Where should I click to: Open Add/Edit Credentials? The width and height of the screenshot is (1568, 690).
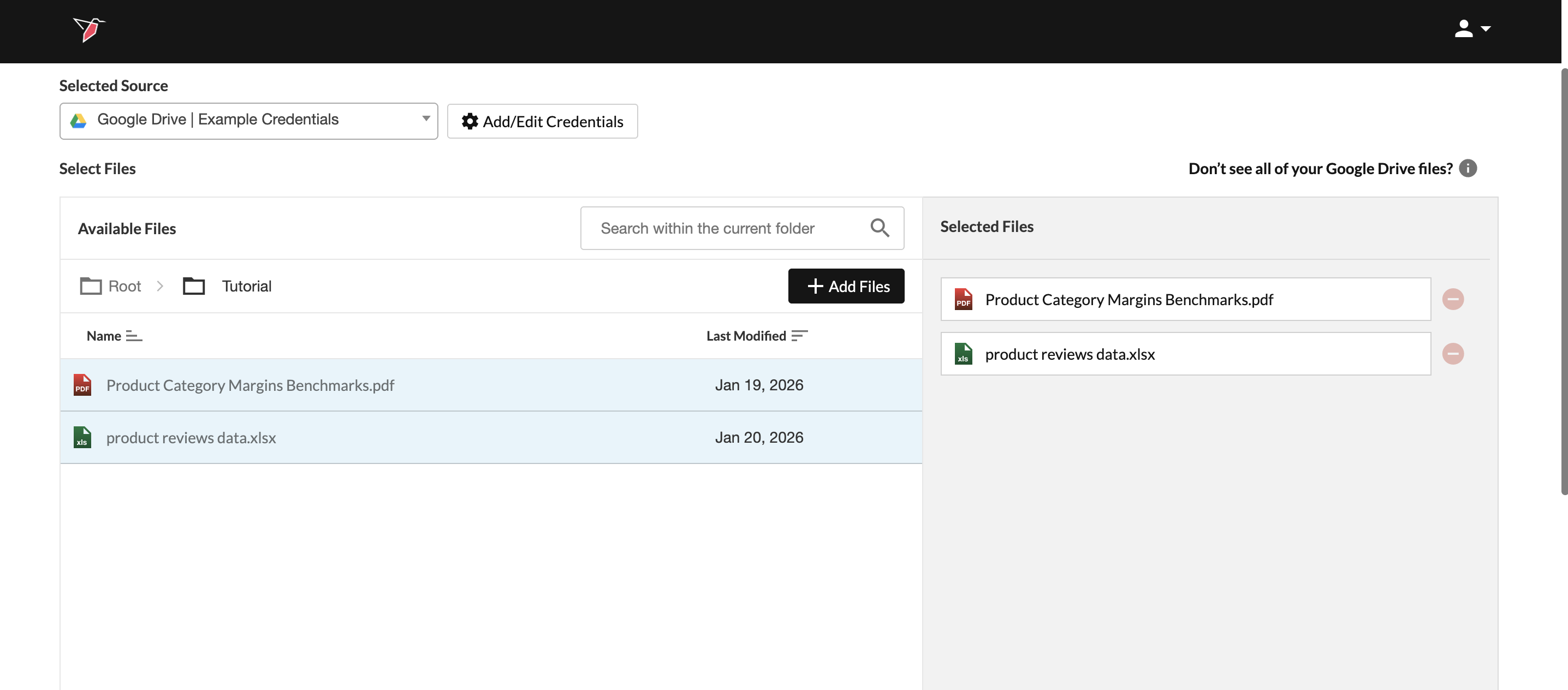[542, 121]
